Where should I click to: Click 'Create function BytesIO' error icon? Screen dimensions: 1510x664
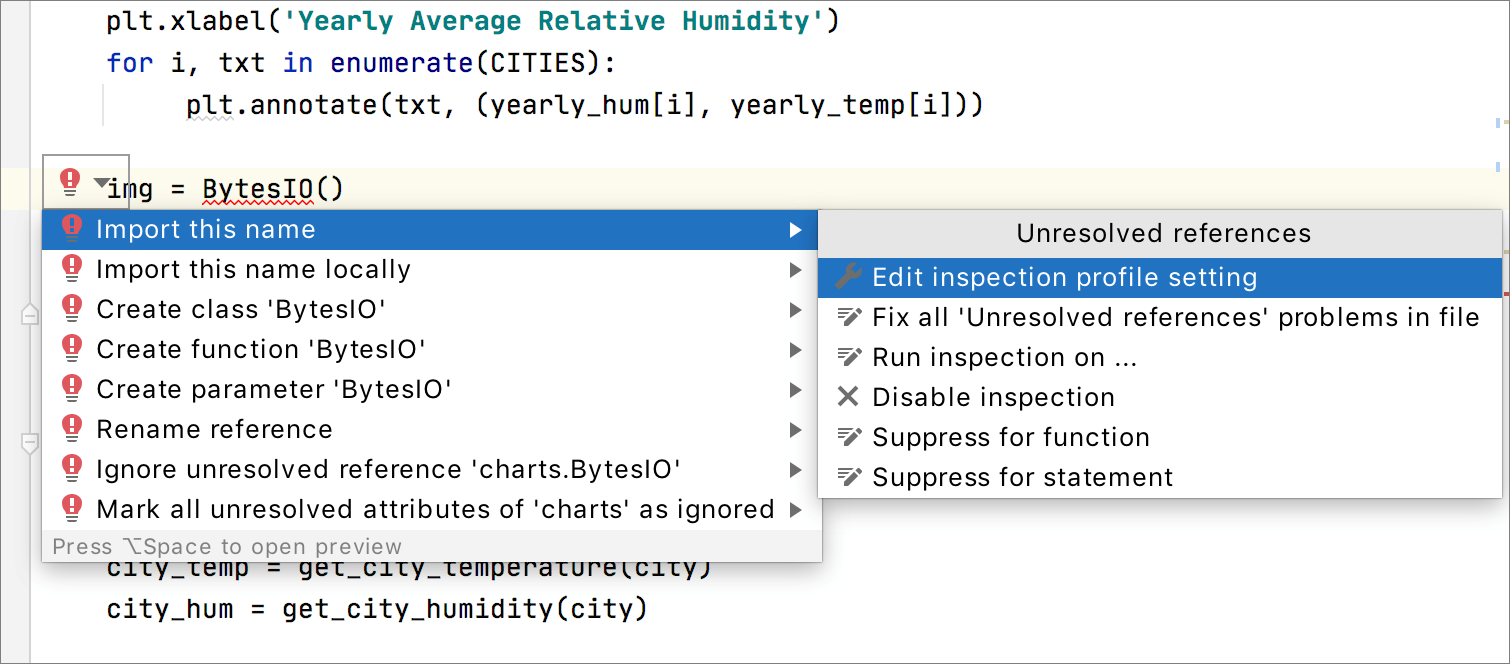coord(72,349)
